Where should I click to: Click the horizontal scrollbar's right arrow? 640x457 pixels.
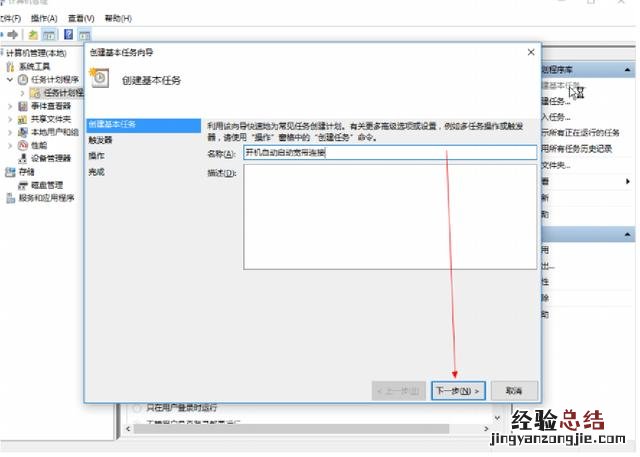[x=486, y=428]
